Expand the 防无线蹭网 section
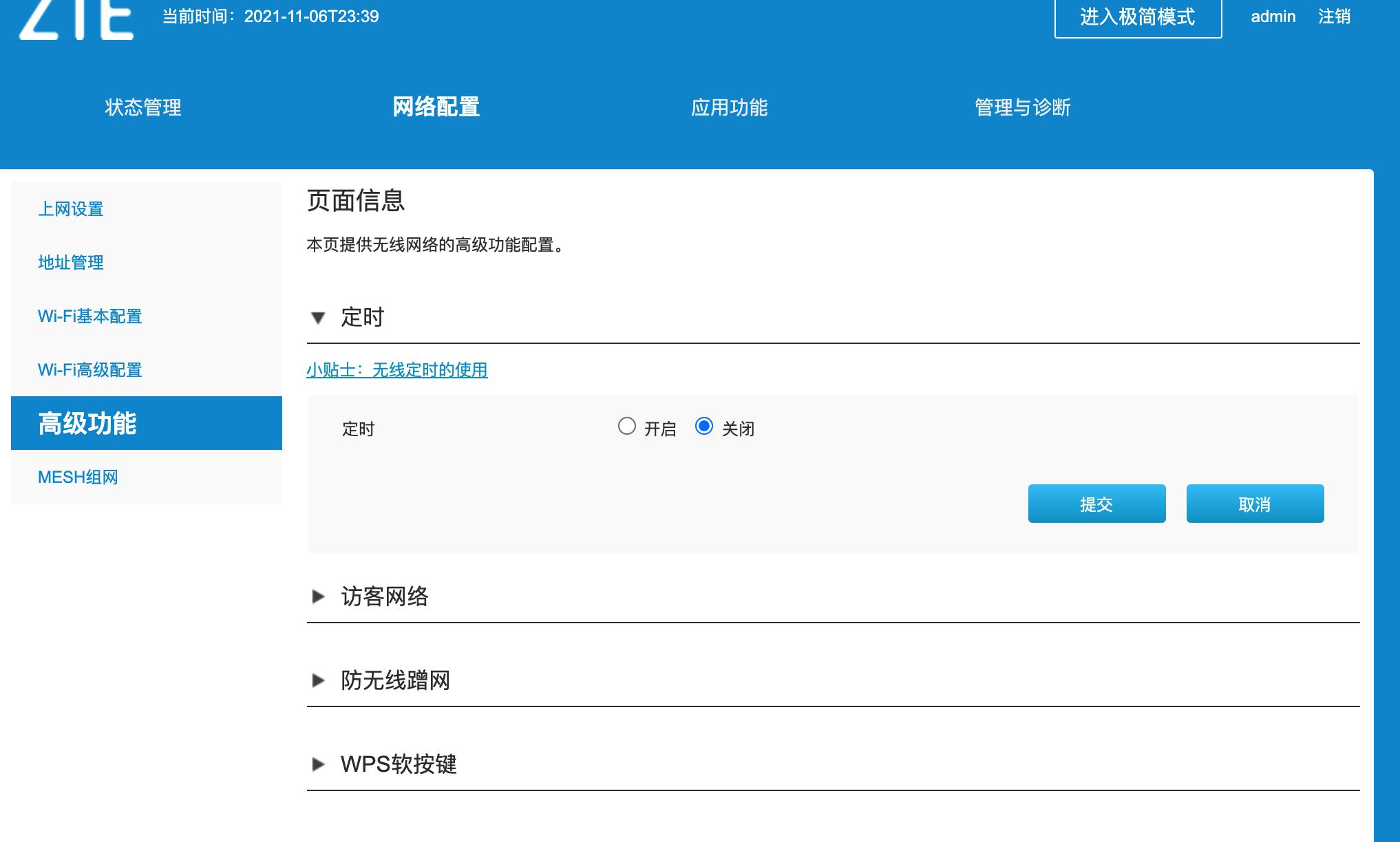1400x842 pixels. 319,681
